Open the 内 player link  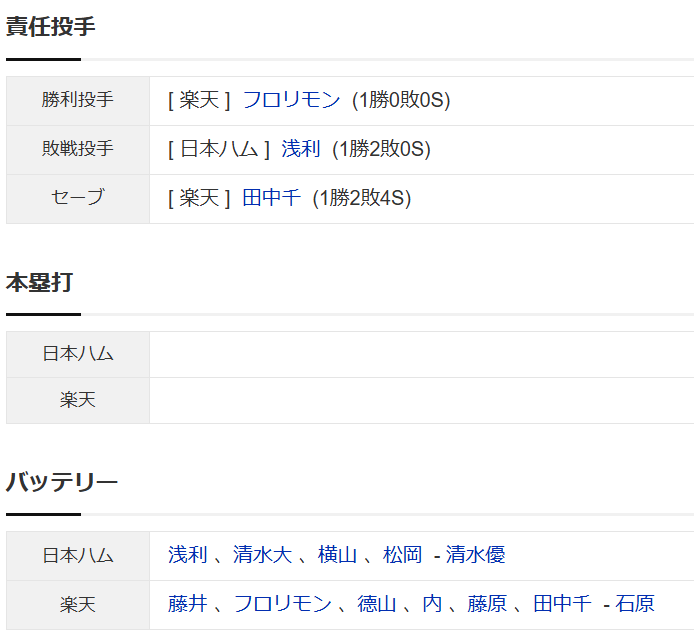pos(432,604)
